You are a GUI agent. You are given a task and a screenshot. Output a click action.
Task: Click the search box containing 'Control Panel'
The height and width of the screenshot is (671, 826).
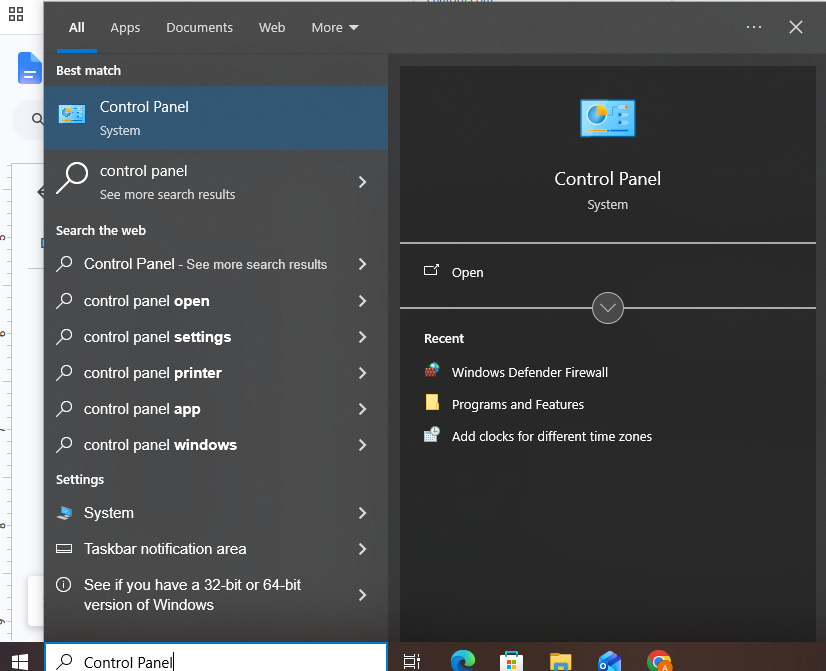[x=216, y=658]
